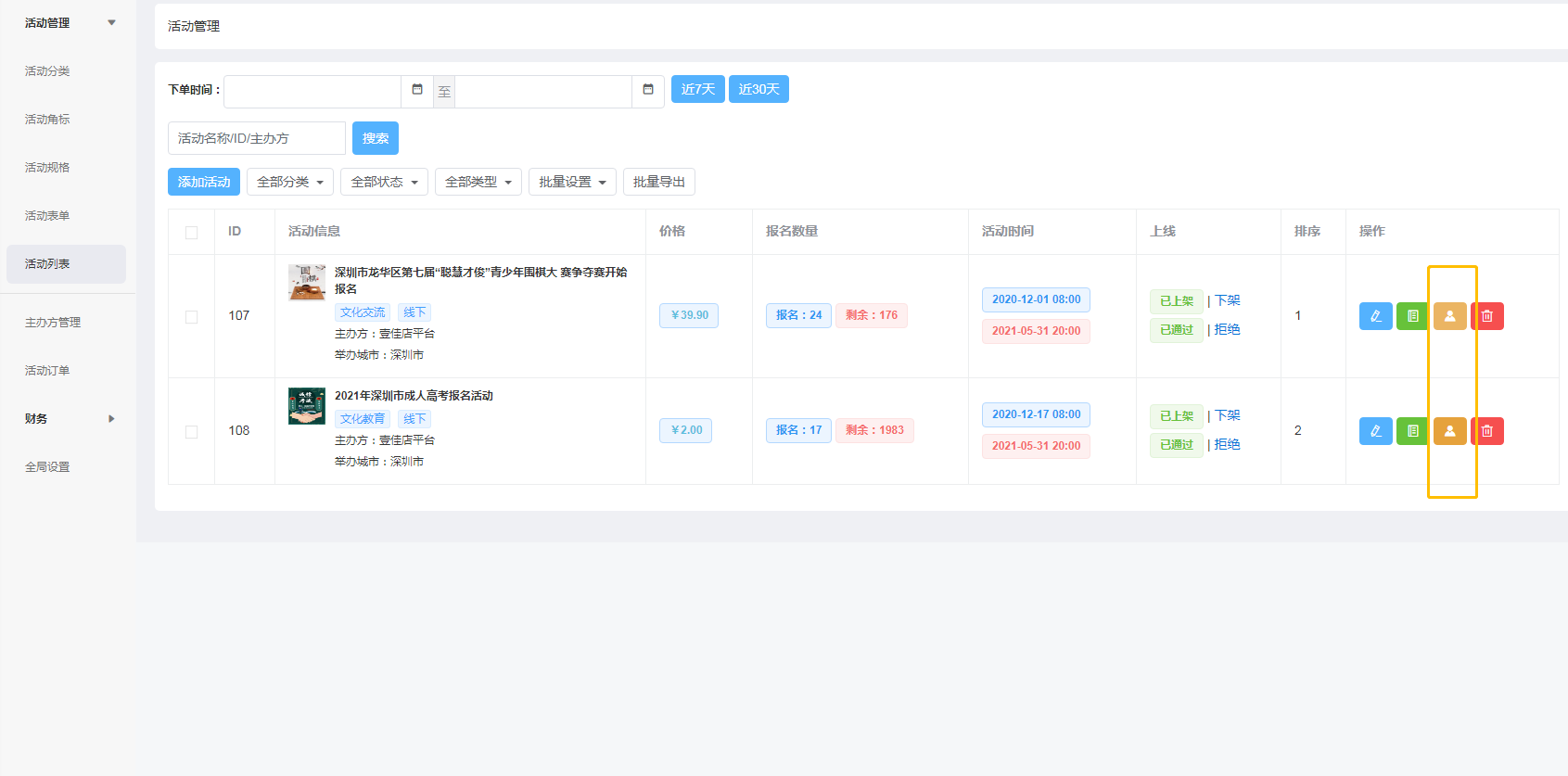Delete activity 108 with red trash icon
1568x776 pixels.
tap(1487, 431)
